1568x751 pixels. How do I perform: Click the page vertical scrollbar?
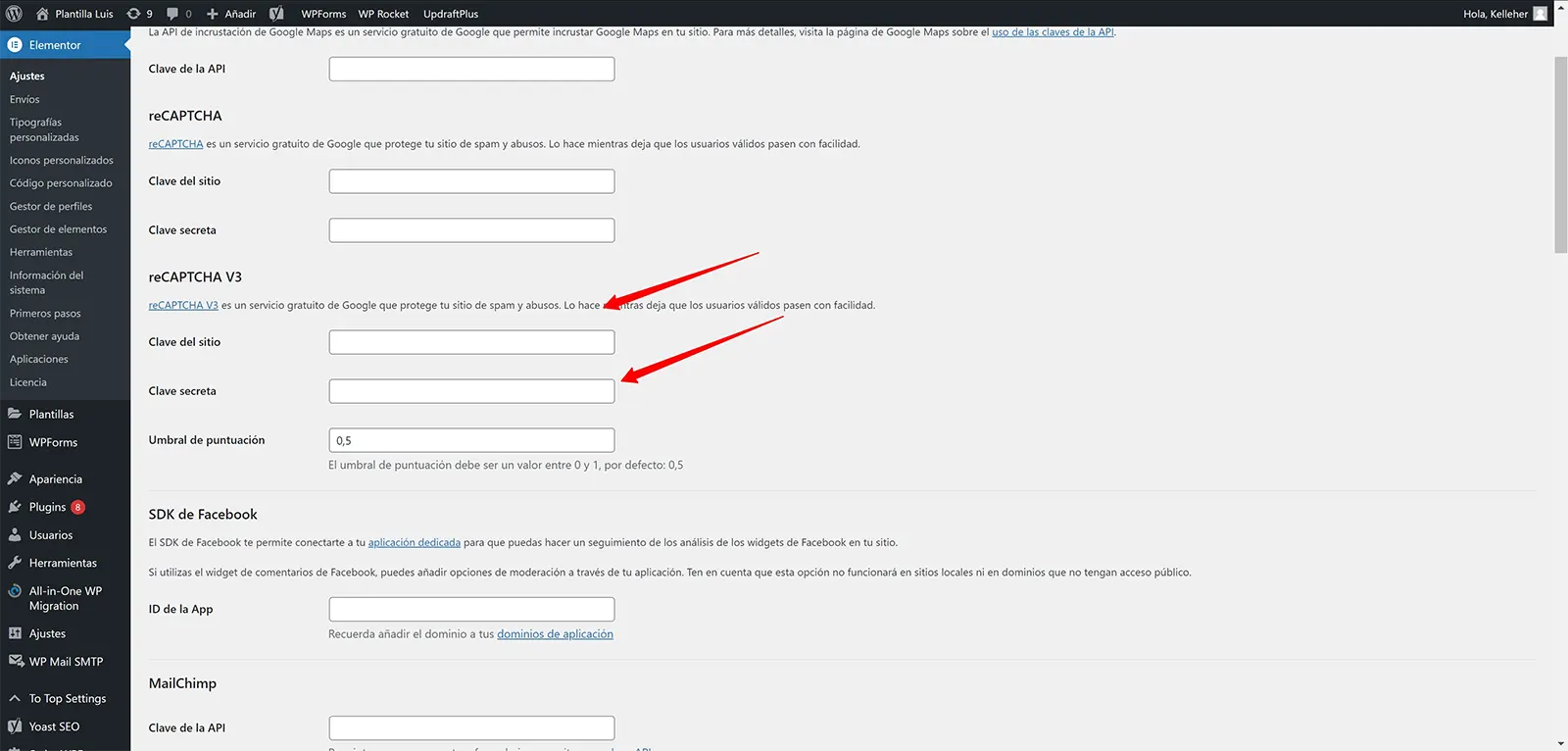pos(1560,157)
